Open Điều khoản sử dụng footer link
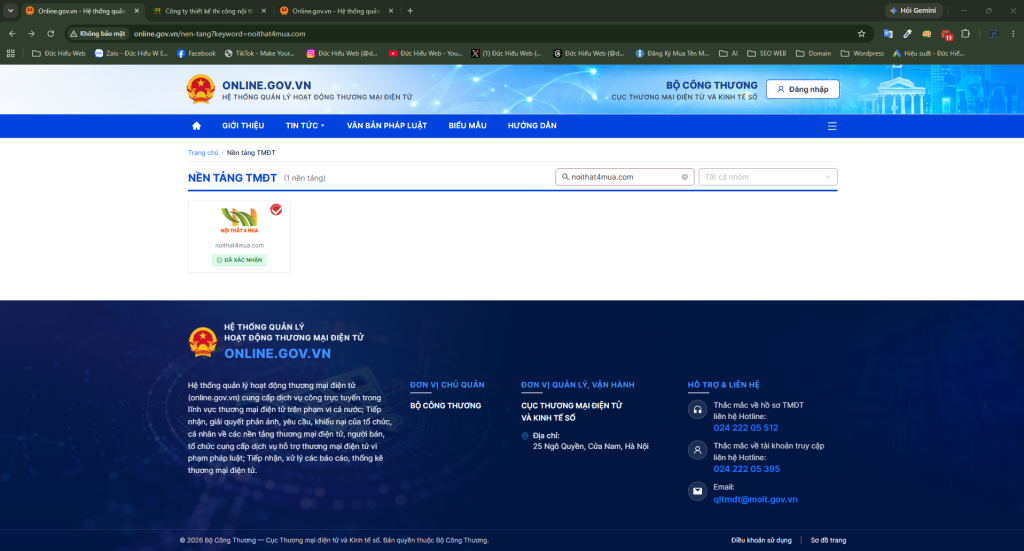 [761, 541]
